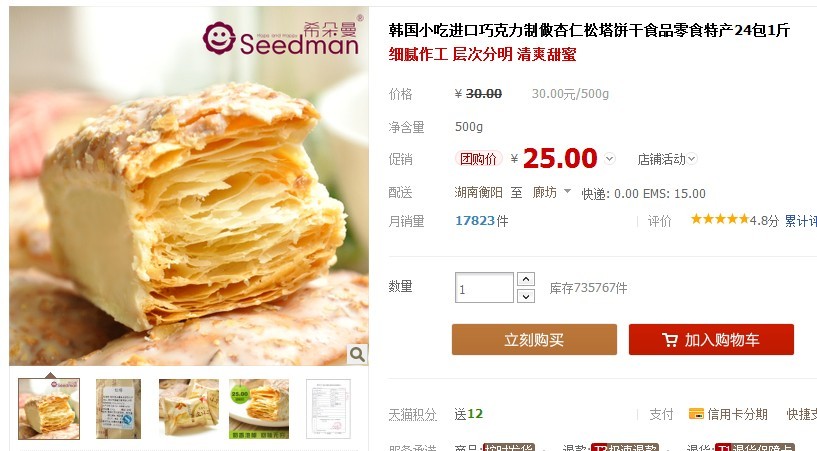Screen dimensions: 817x451
Task: Click the credit card installment icon
Action: pos(696,414)
